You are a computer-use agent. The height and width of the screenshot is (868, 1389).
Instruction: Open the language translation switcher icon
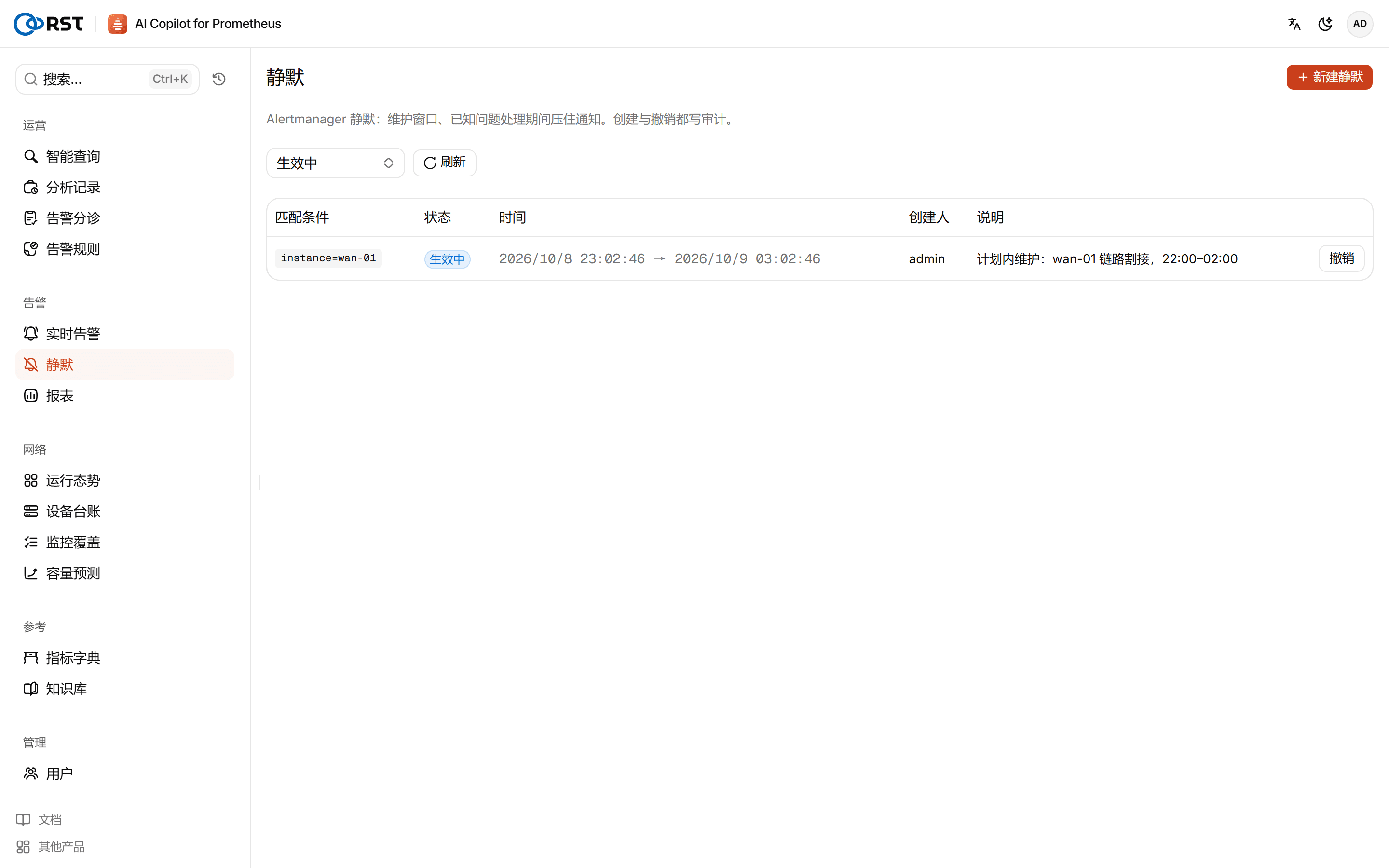click(1294, 24)
